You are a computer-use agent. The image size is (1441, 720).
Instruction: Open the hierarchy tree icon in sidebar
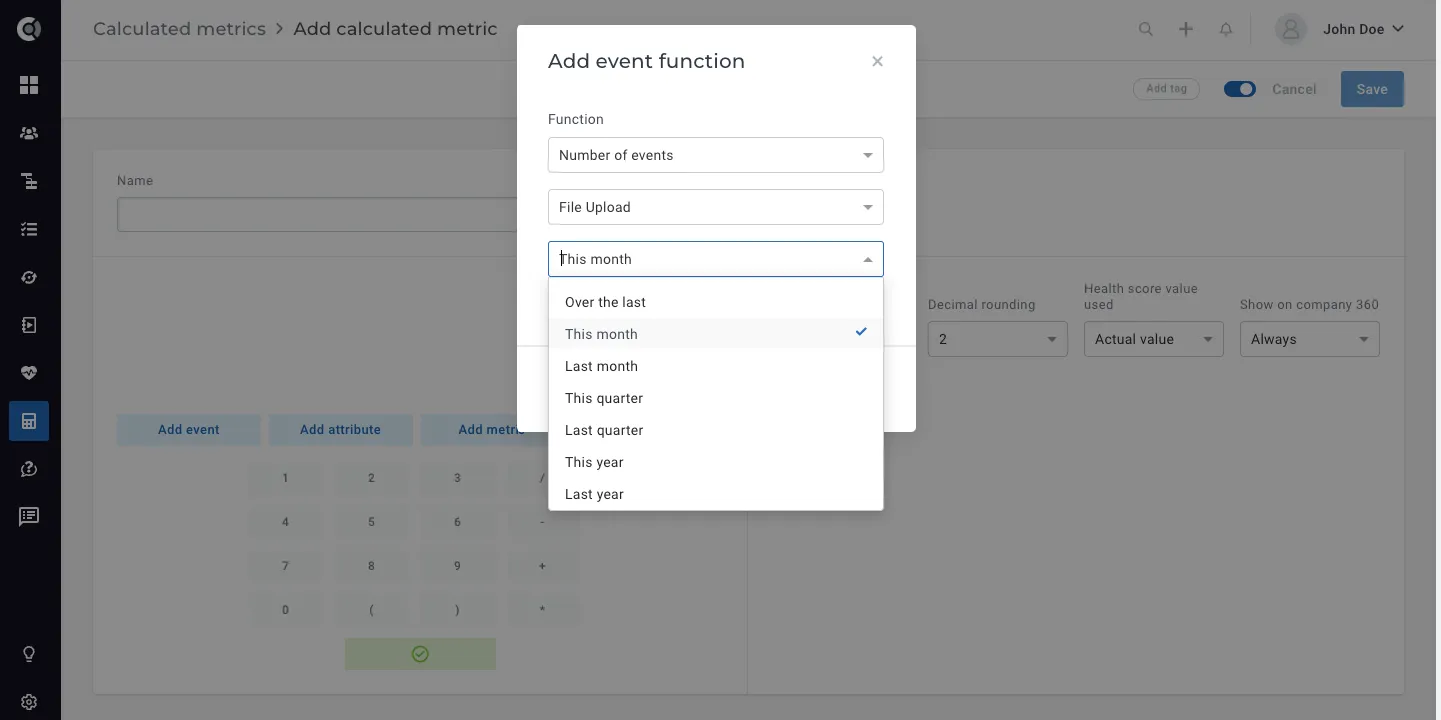coord(29,181)
